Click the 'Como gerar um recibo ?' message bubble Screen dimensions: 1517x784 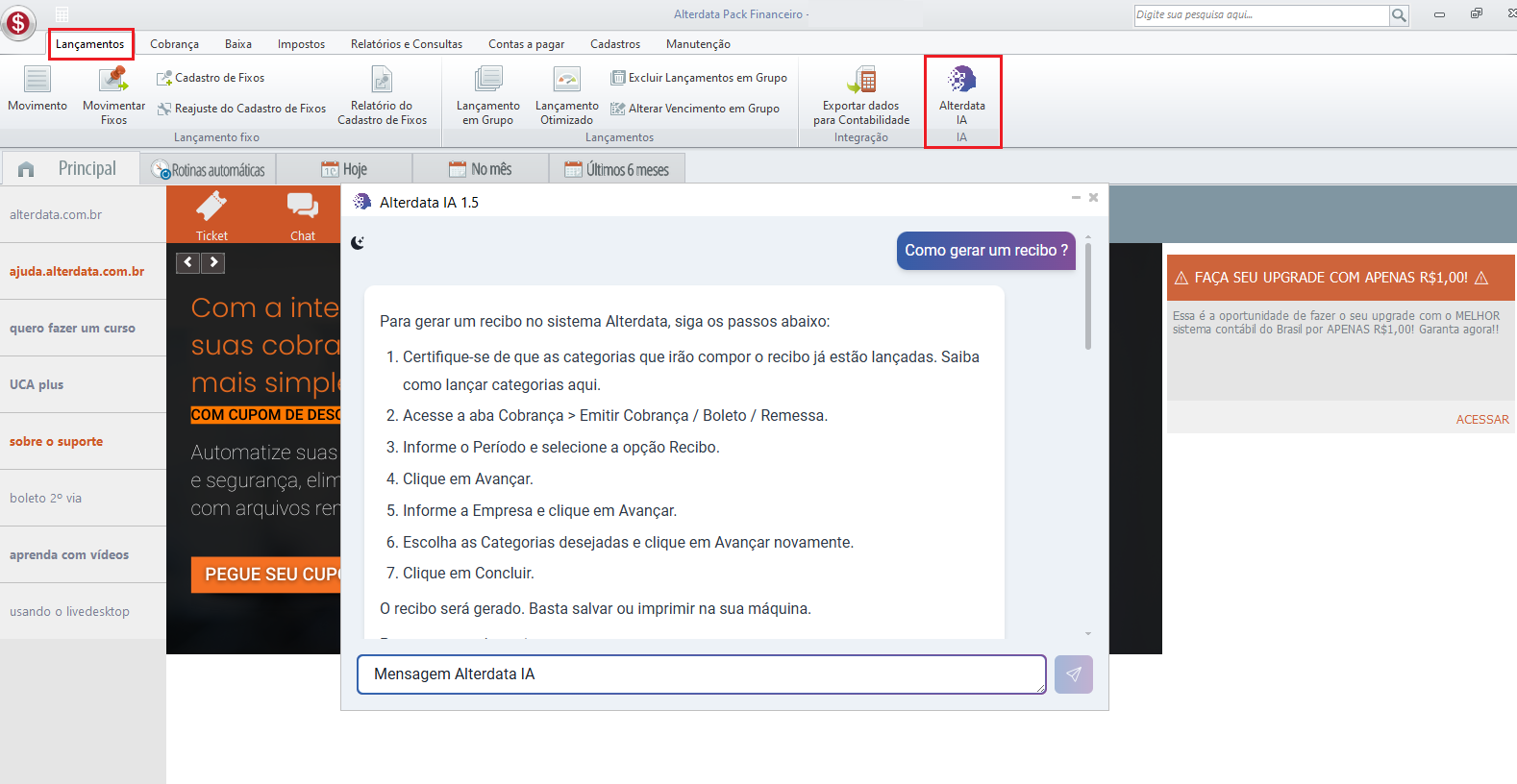[x=986, y=251]
